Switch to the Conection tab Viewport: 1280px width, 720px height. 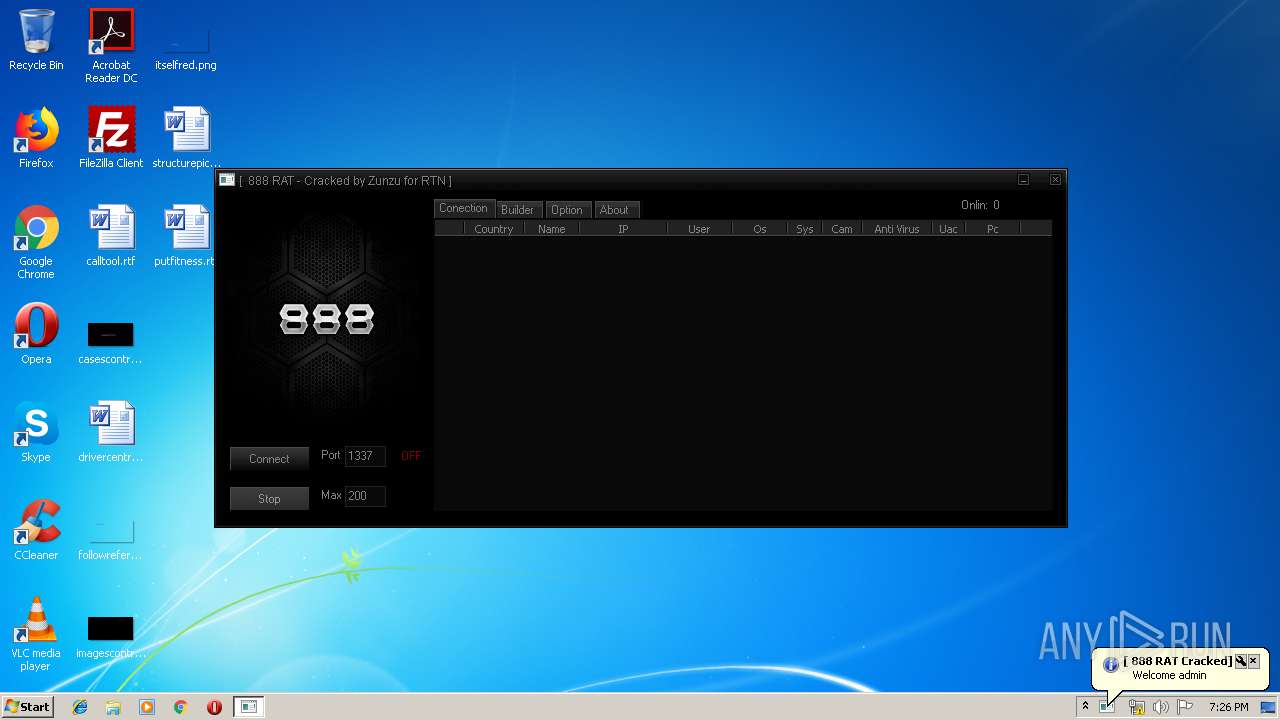pos(464,208)
